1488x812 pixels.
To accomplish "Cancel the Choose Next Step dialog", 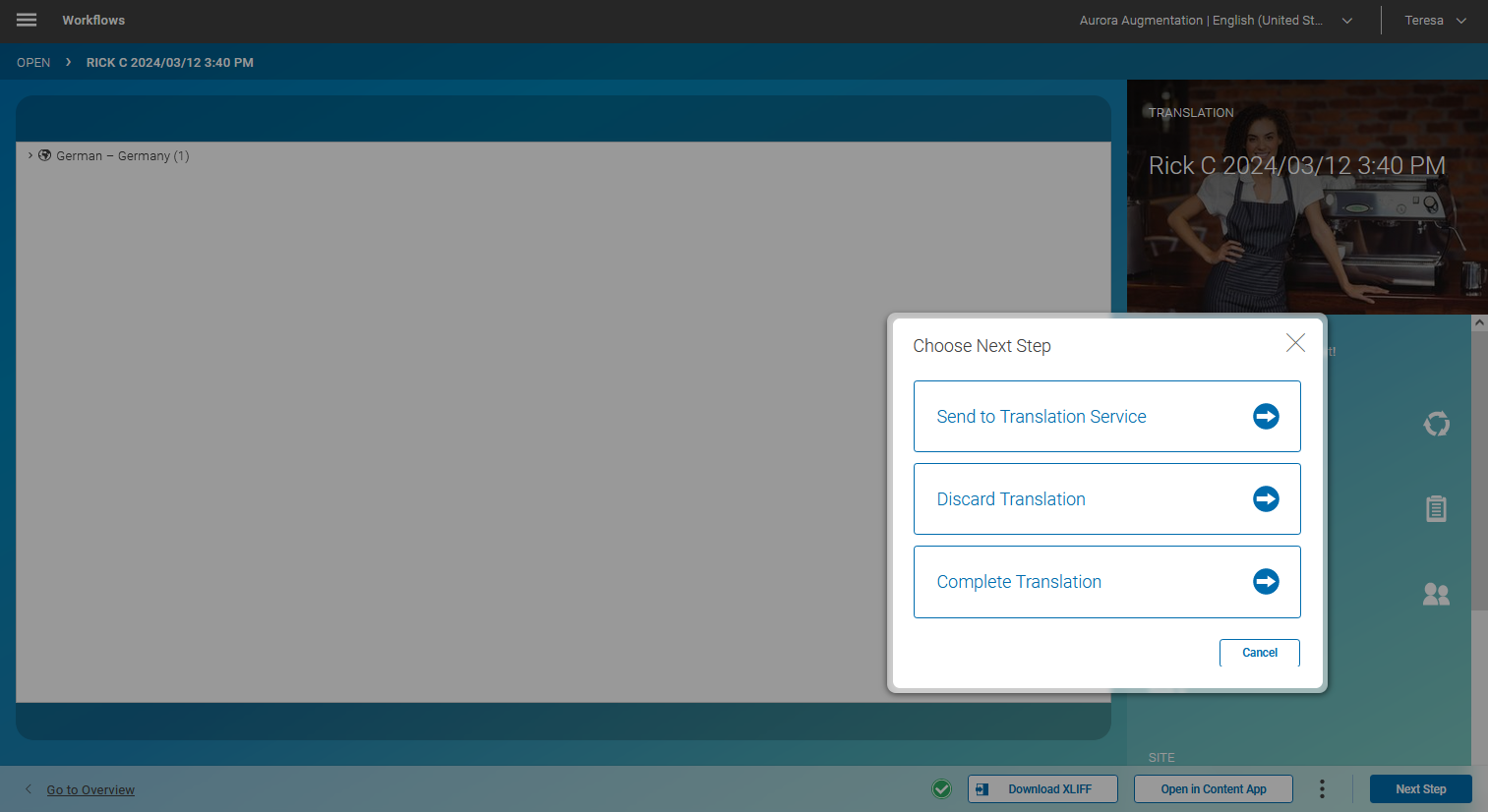I will [1259, 652].
